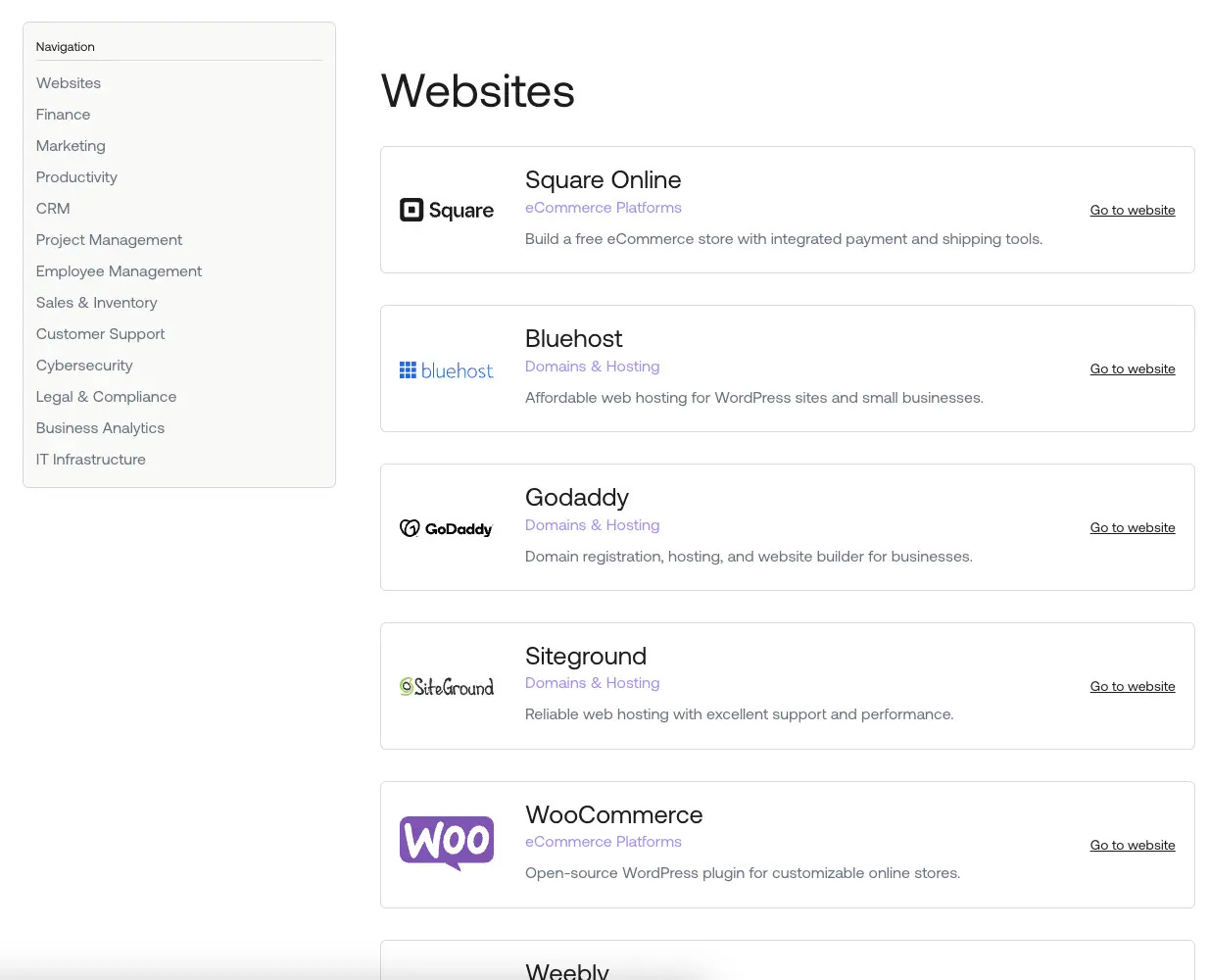Click the Godaddy card title
Screen dimensions: 1209x980
click(x=577, y=498)
